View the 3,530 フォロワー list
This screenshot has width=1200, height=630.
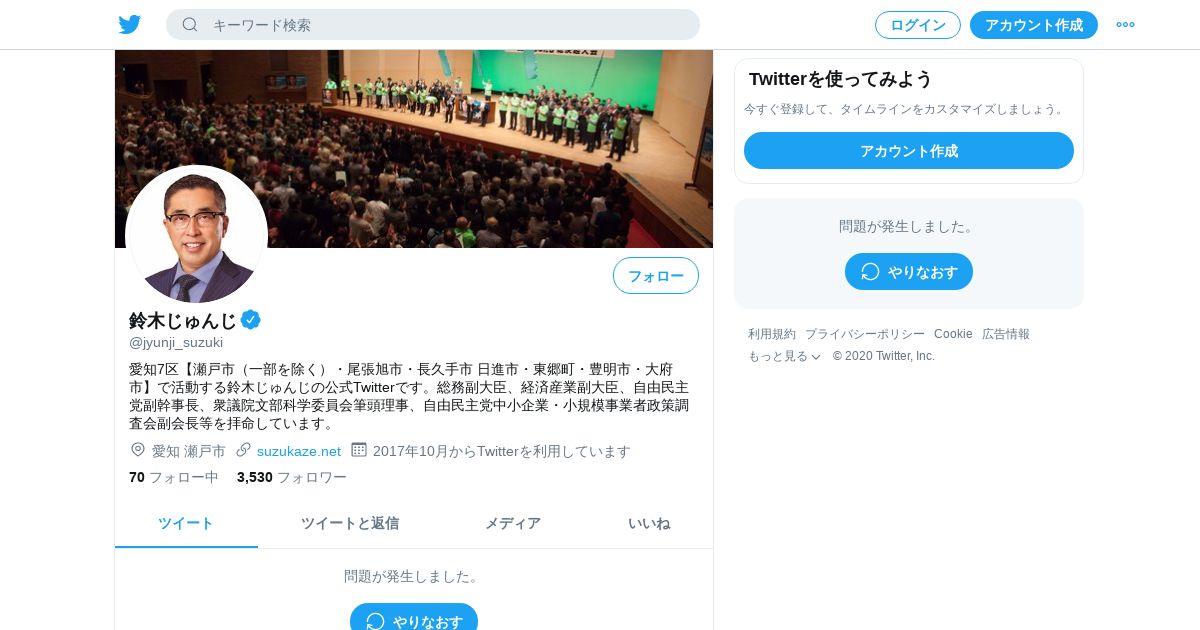point(292,477)
